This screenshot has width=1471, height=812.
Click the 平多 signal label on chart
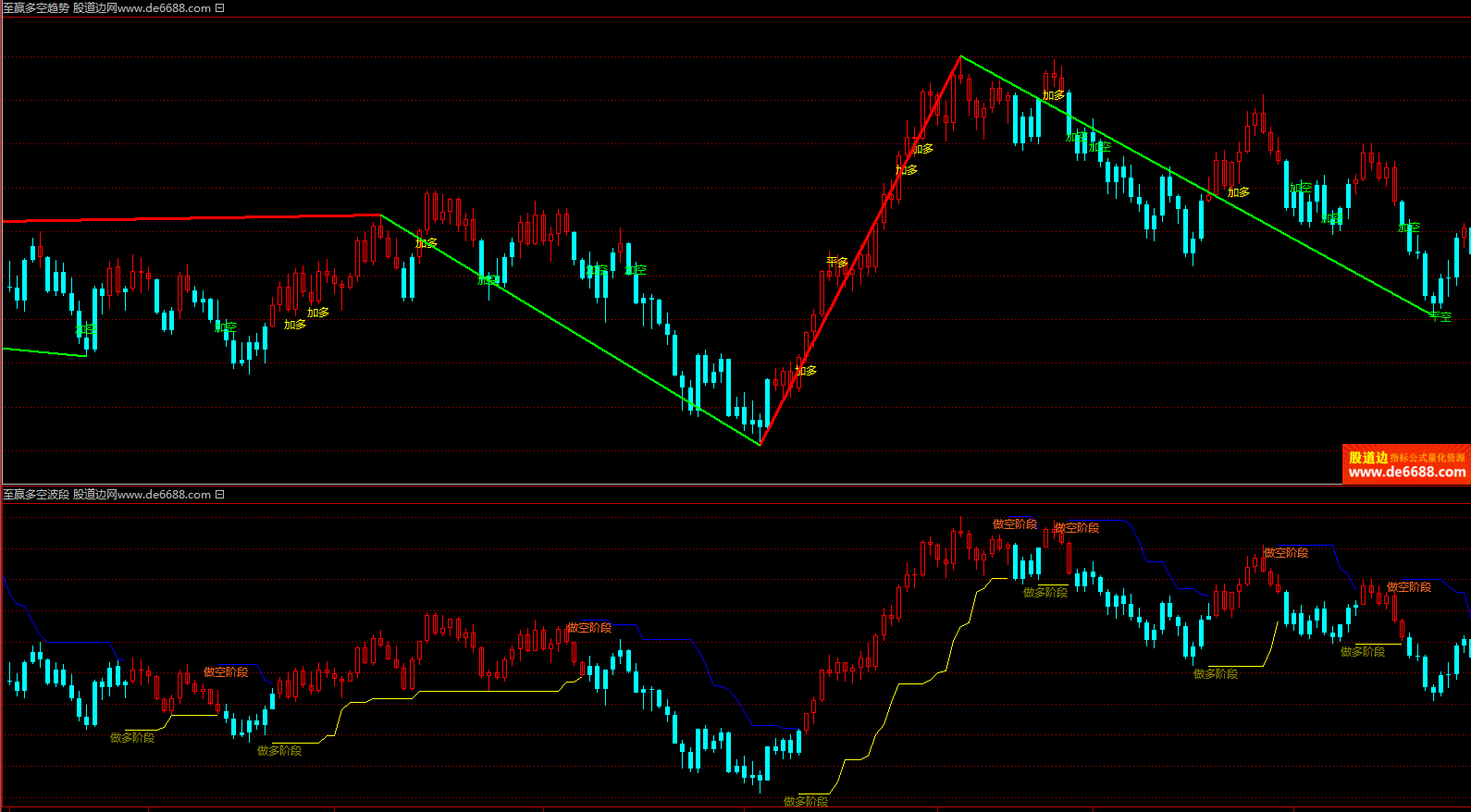click(837, 263)
